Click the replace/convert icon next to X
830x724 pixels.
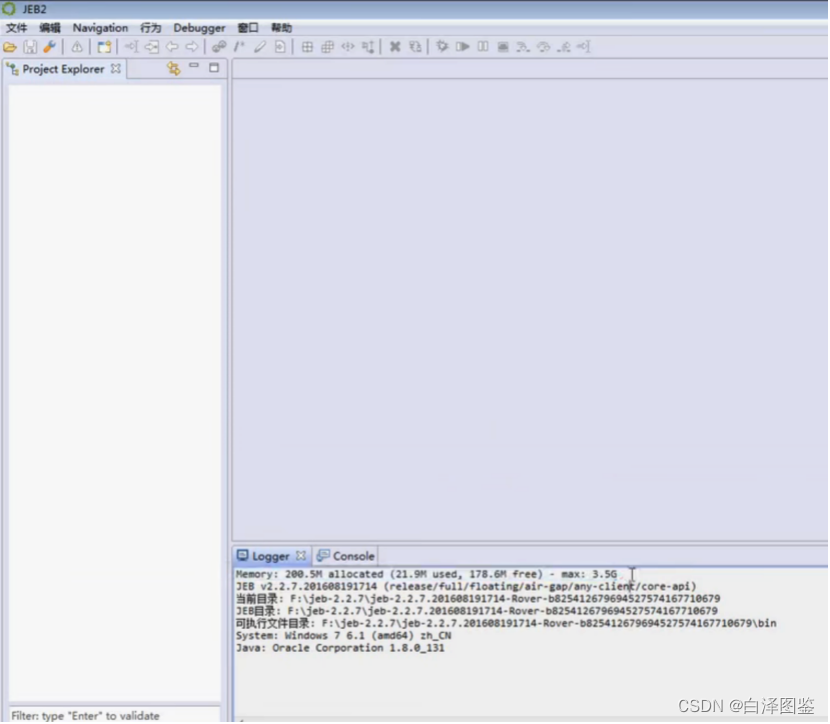tap(416, 47)
